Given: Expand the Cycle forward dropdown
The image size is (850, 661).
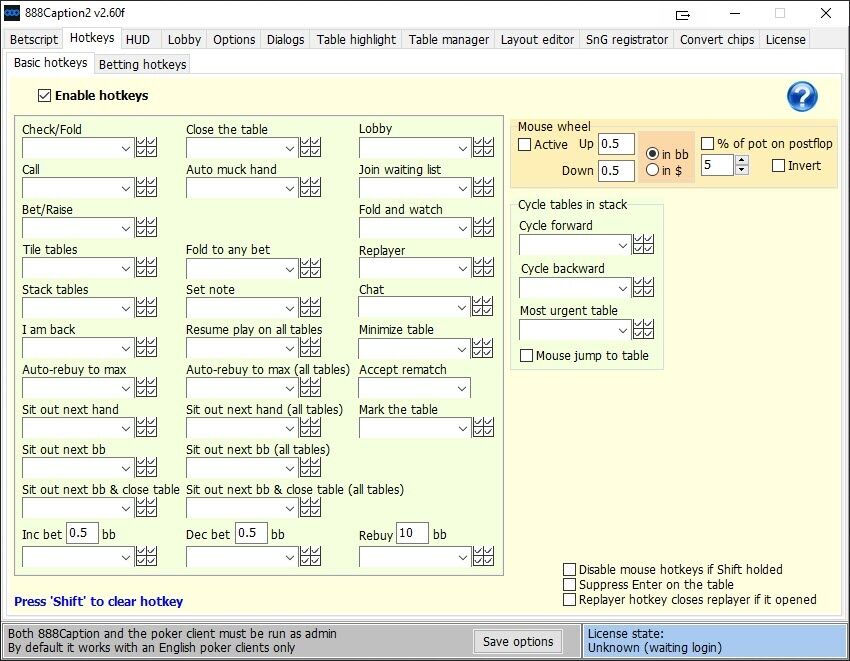Looking at the screenshot, I should coord(575,245).
